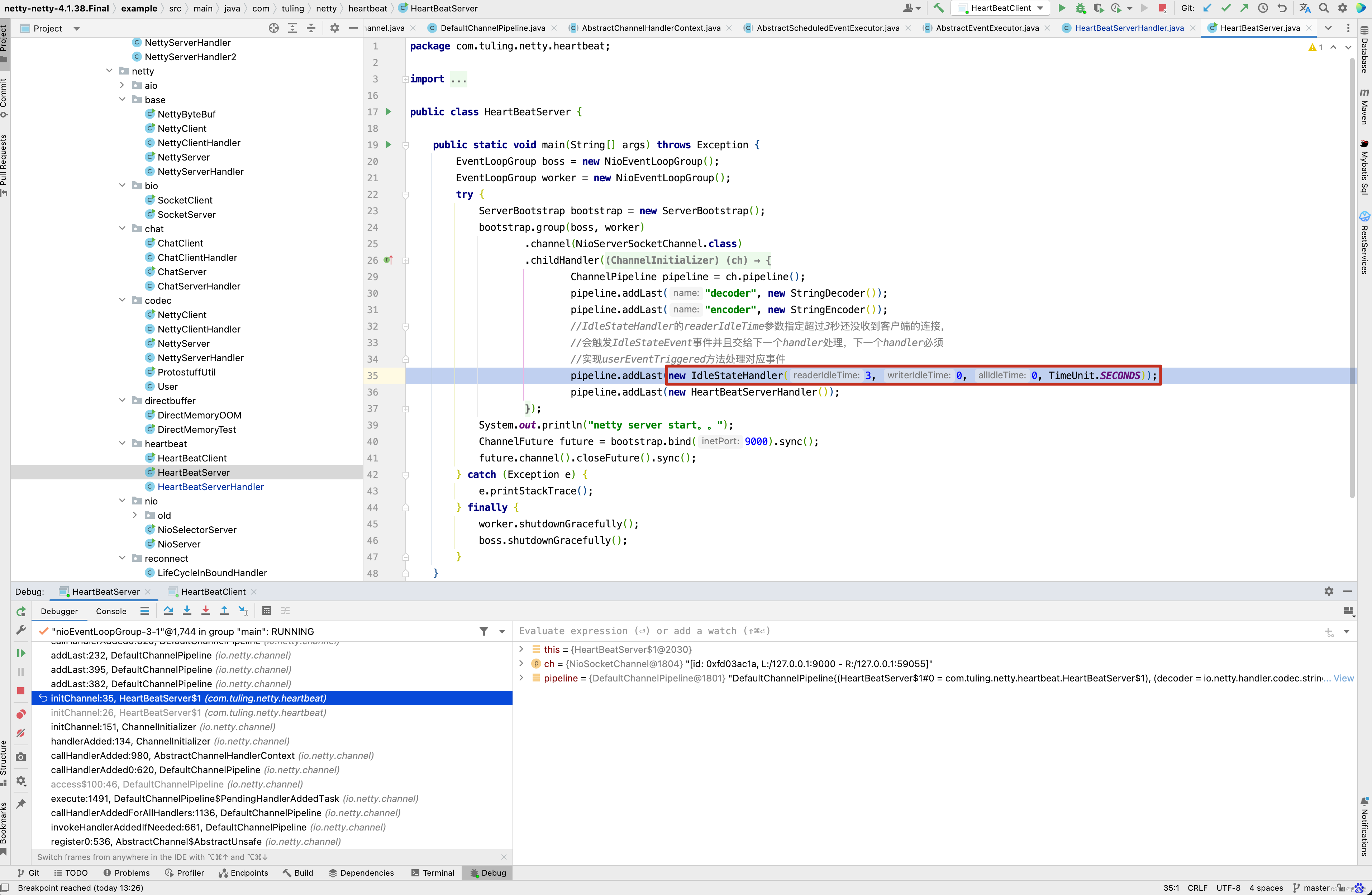Mute breakpoints in debug sidebar
1372x895 pixels.
[x=21, y=733]
